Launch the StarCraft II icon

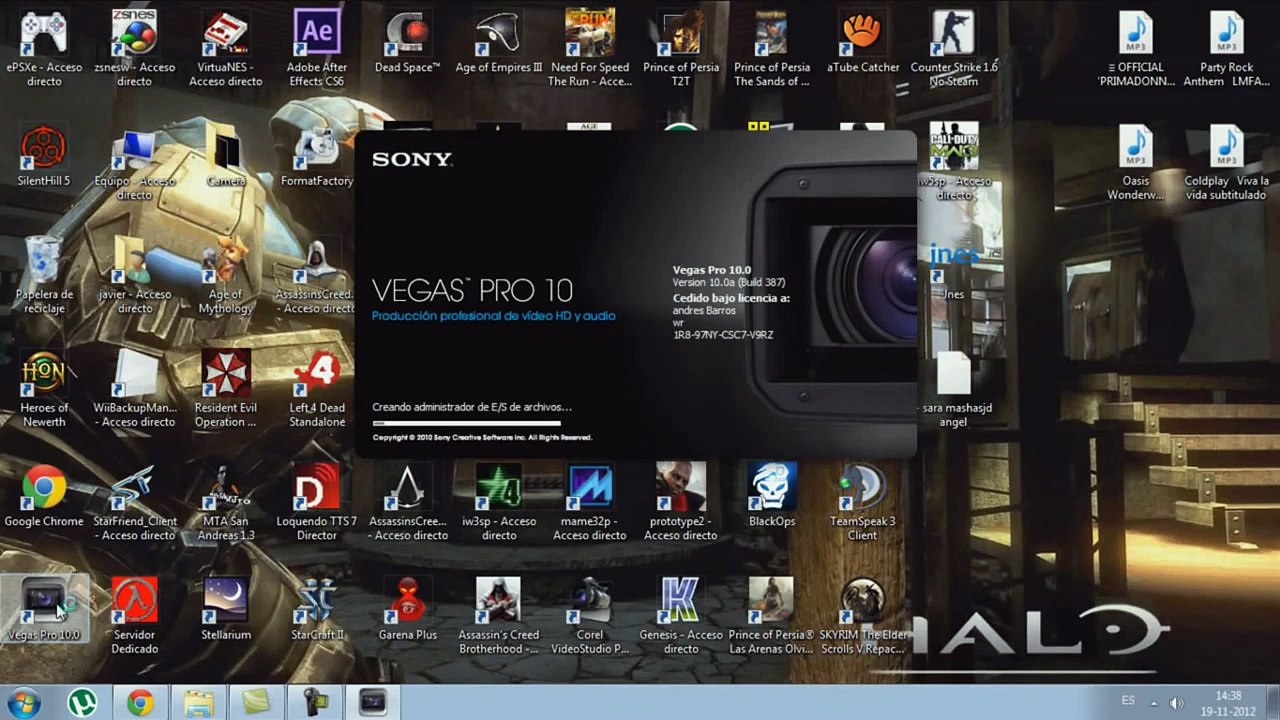coord(317,608)
